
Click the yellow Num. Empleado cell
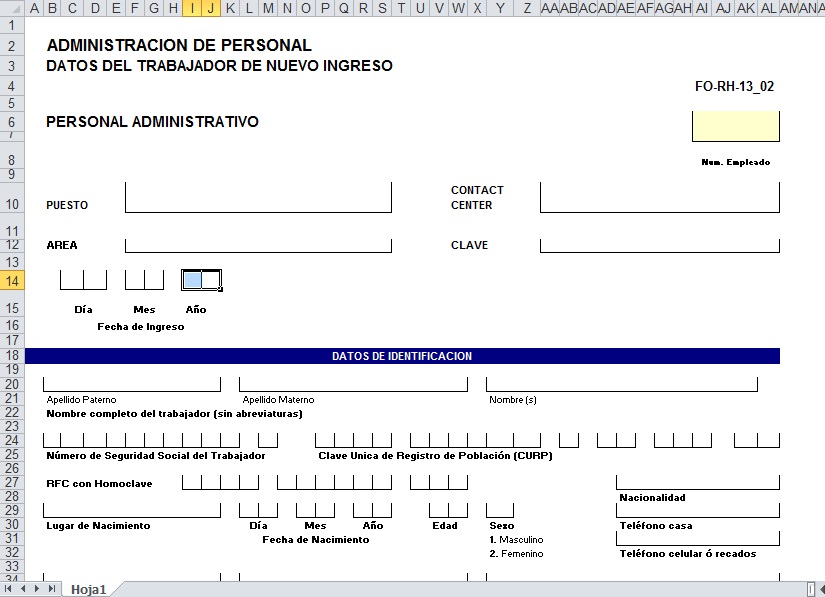[x=735, y=127]
